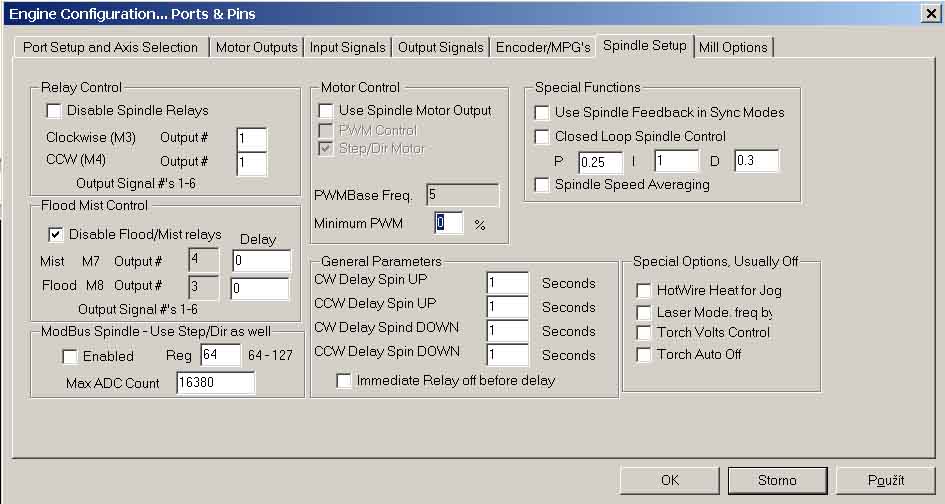Focus the CW Delay Spin UP field
Screen dimensions: 945x504
point(507,284)
